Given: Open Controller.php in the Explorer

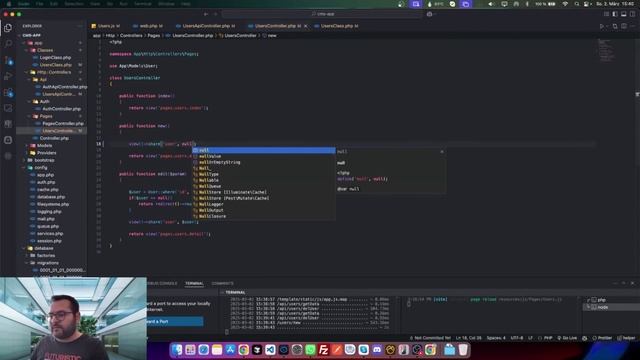Looking at the screenshot, I should point(54,138).
